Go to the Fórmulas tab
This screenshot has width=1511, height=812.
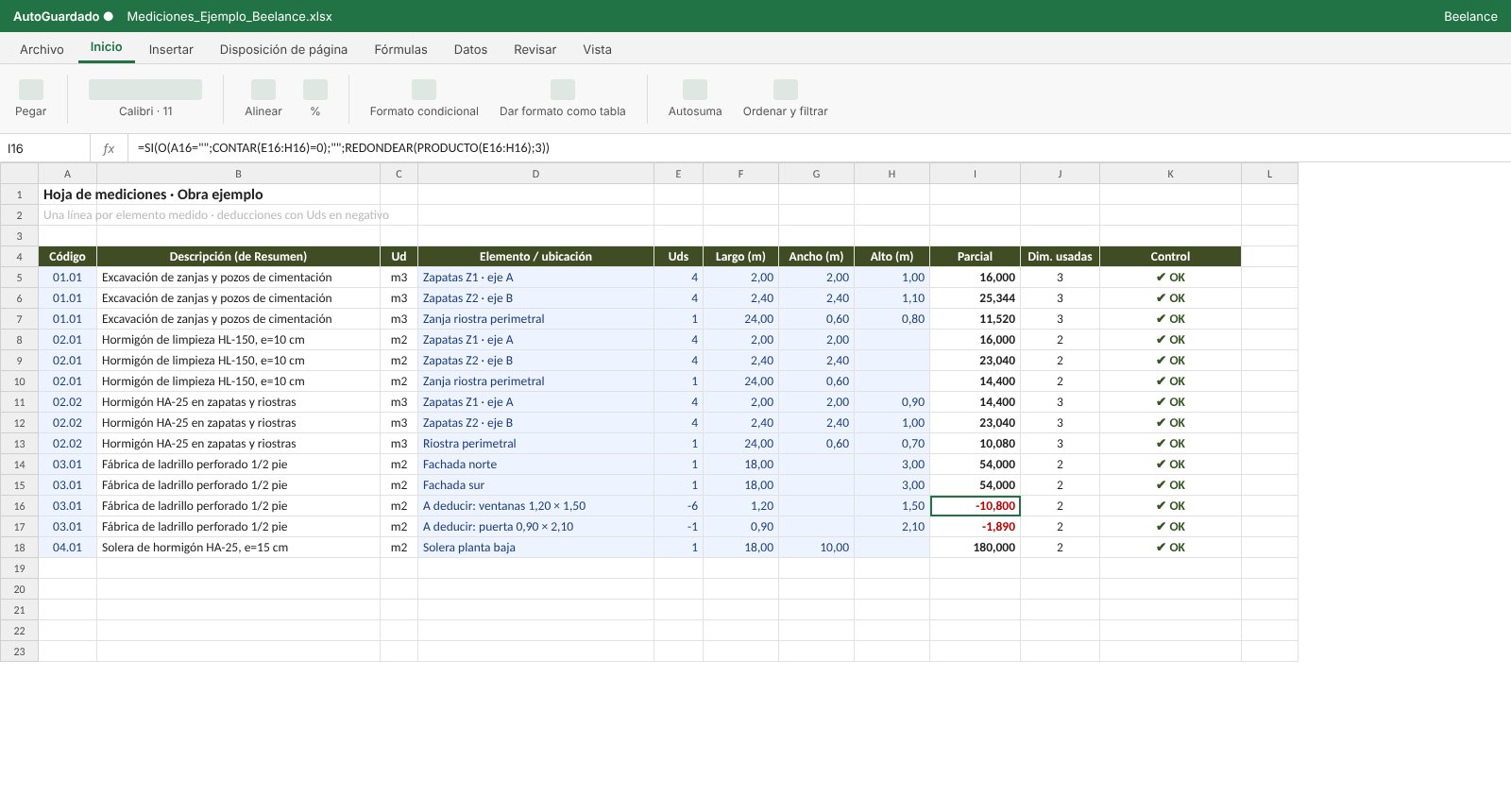(x=400, y=49)
